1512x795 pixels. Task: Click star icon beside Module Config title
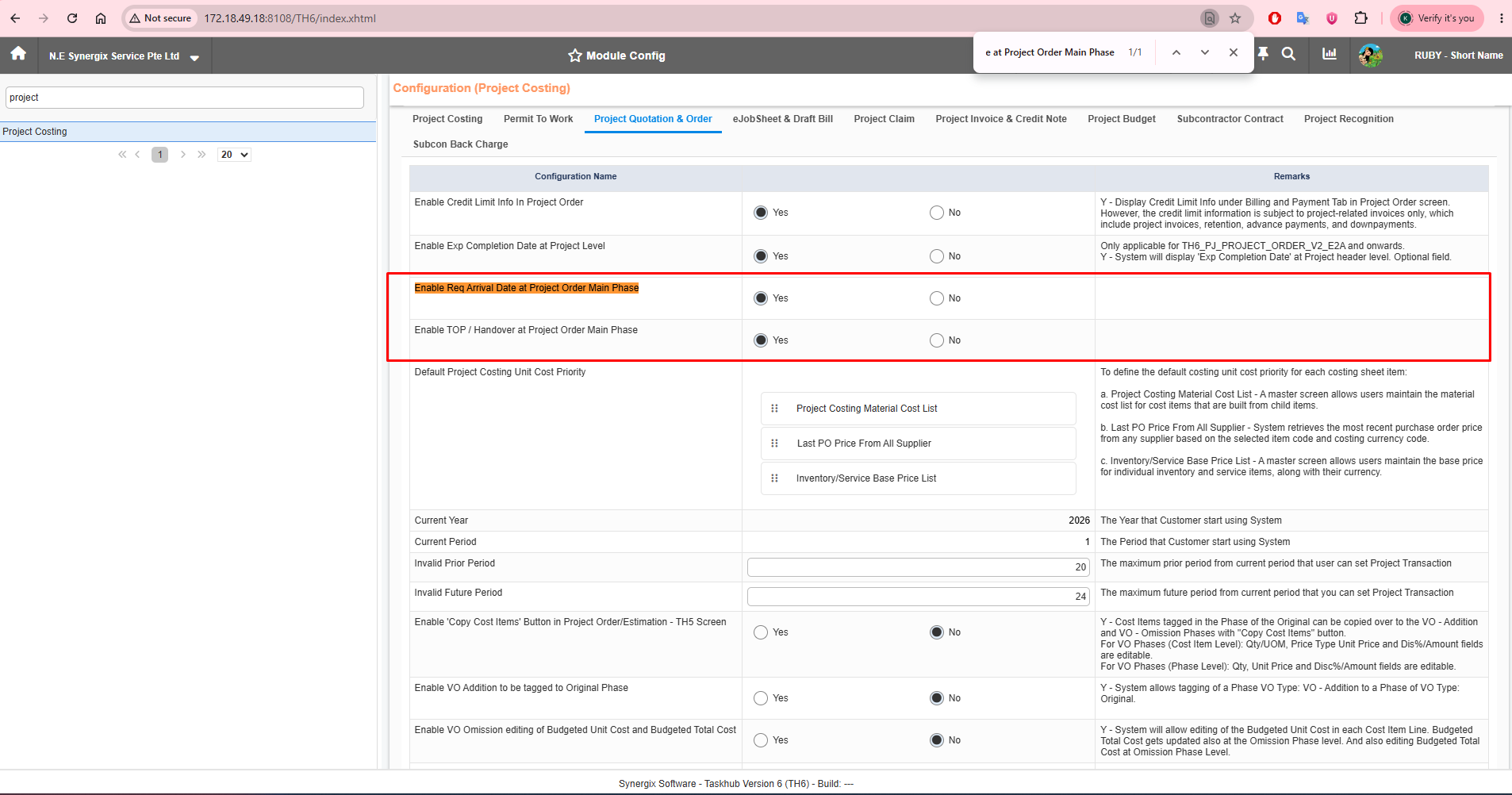pos(575,56)
